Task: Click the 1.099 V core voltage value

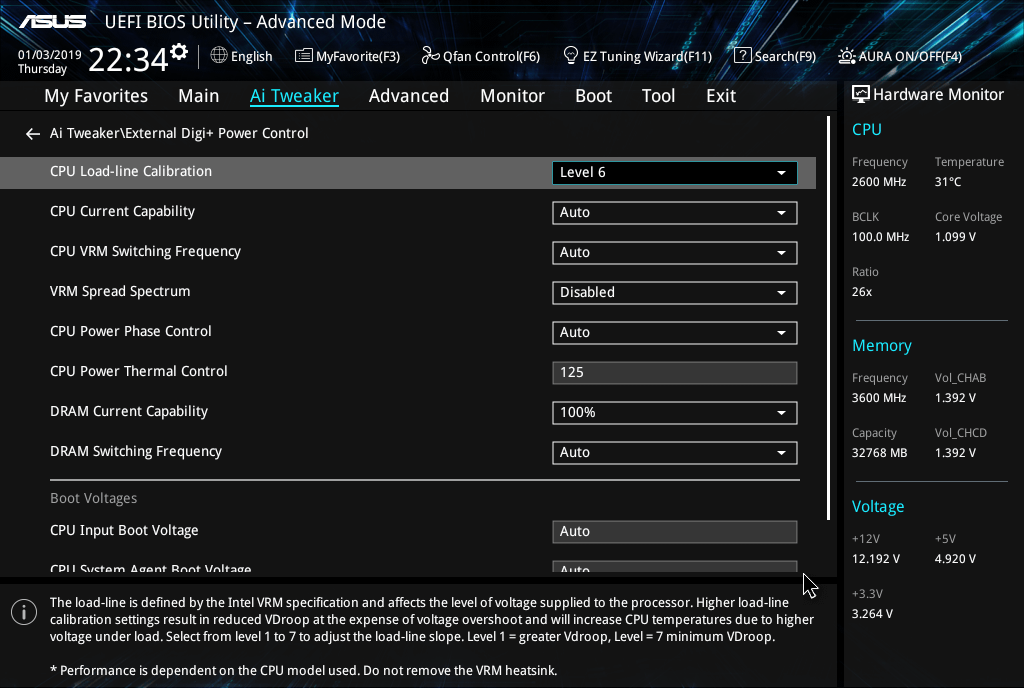Action: pos(955,237)
